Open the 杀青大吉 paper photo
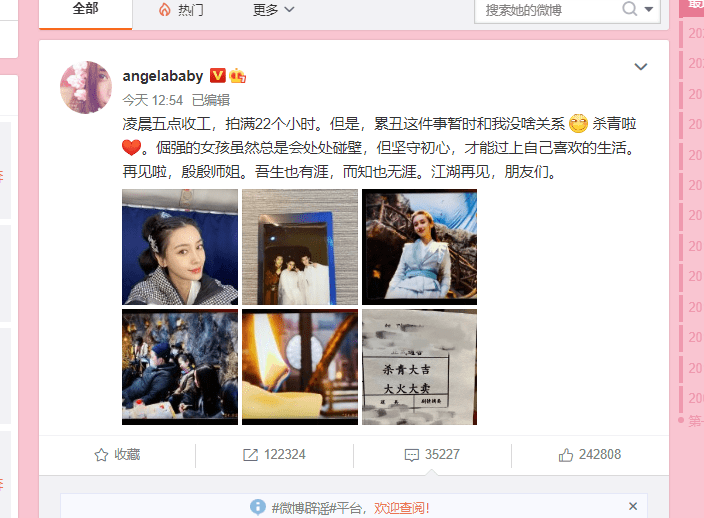The width and height of the screenshot is (704, 518). point(419,367)
